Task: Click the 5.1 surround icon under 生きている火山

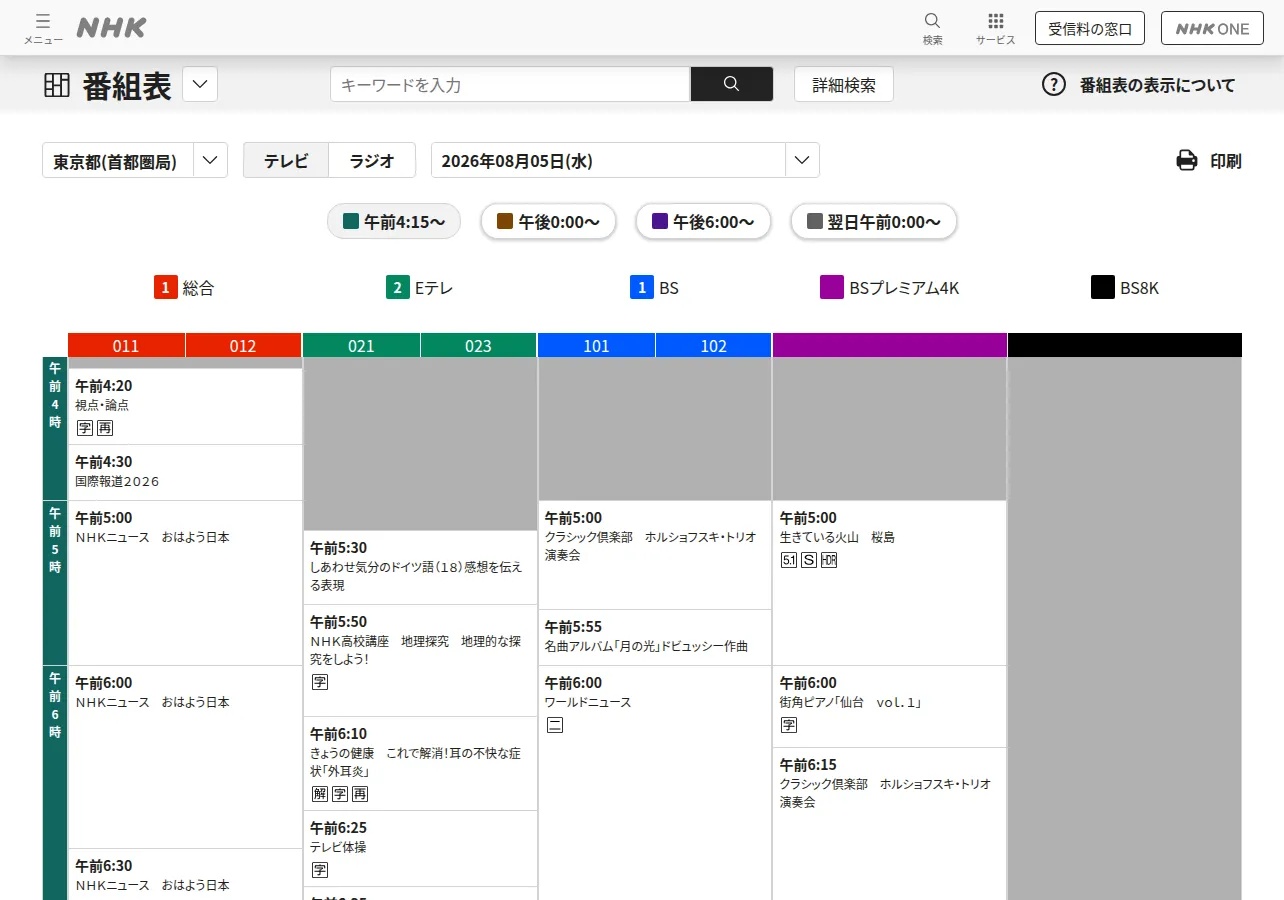Action: [x=789, y=560]
